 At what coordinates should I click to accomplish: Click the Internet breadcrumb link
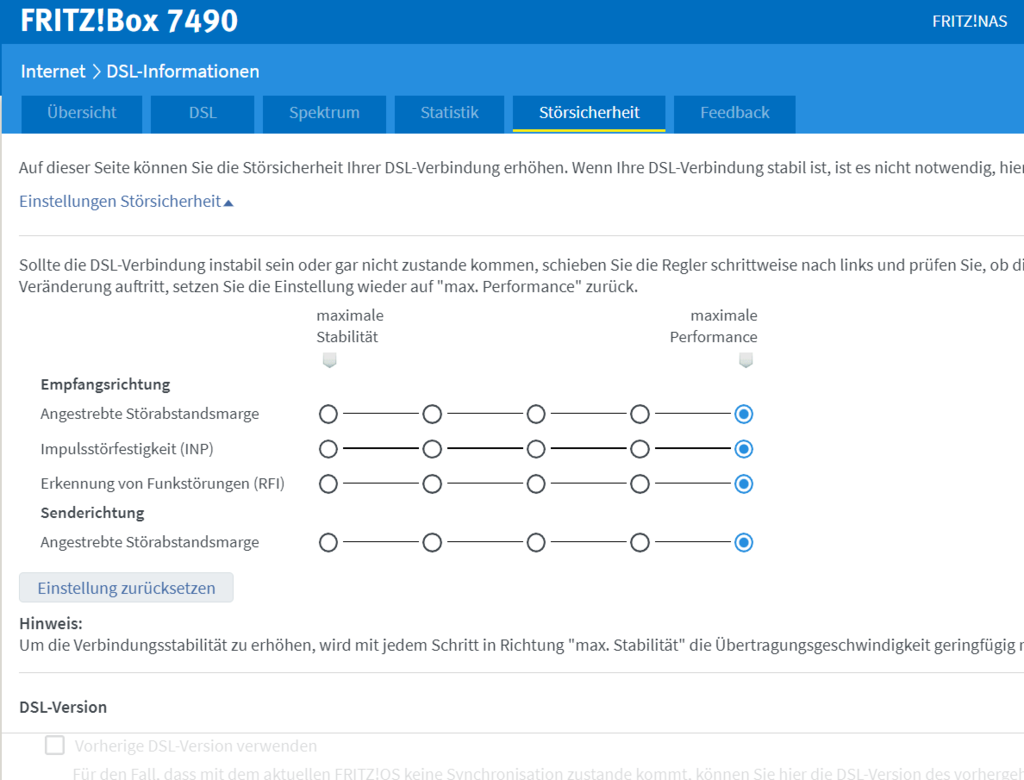[53, 71]
